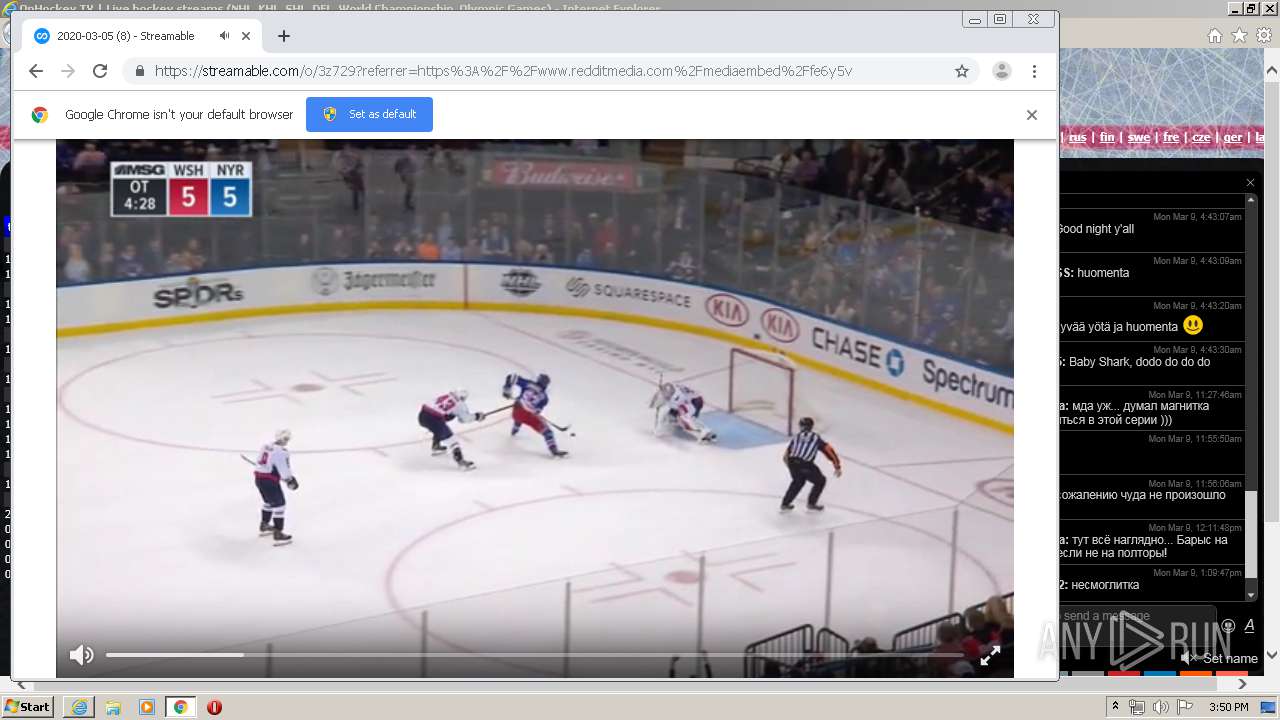1280x720 pixels.
Task: Select the 'fre' language link
Action: [1171, 137]
